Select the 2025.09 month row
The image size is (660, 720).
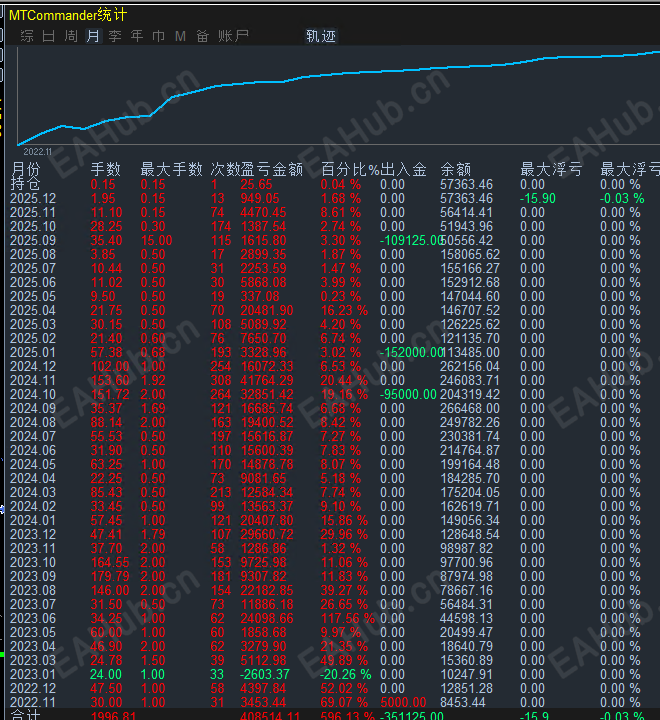click(x=330, y=240)
